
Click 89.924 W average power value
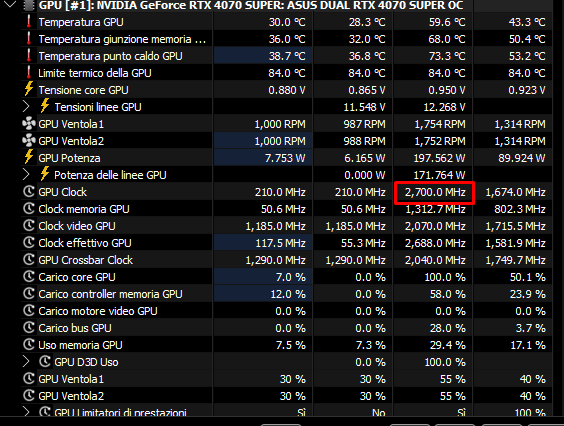click(x=522, y=158)
